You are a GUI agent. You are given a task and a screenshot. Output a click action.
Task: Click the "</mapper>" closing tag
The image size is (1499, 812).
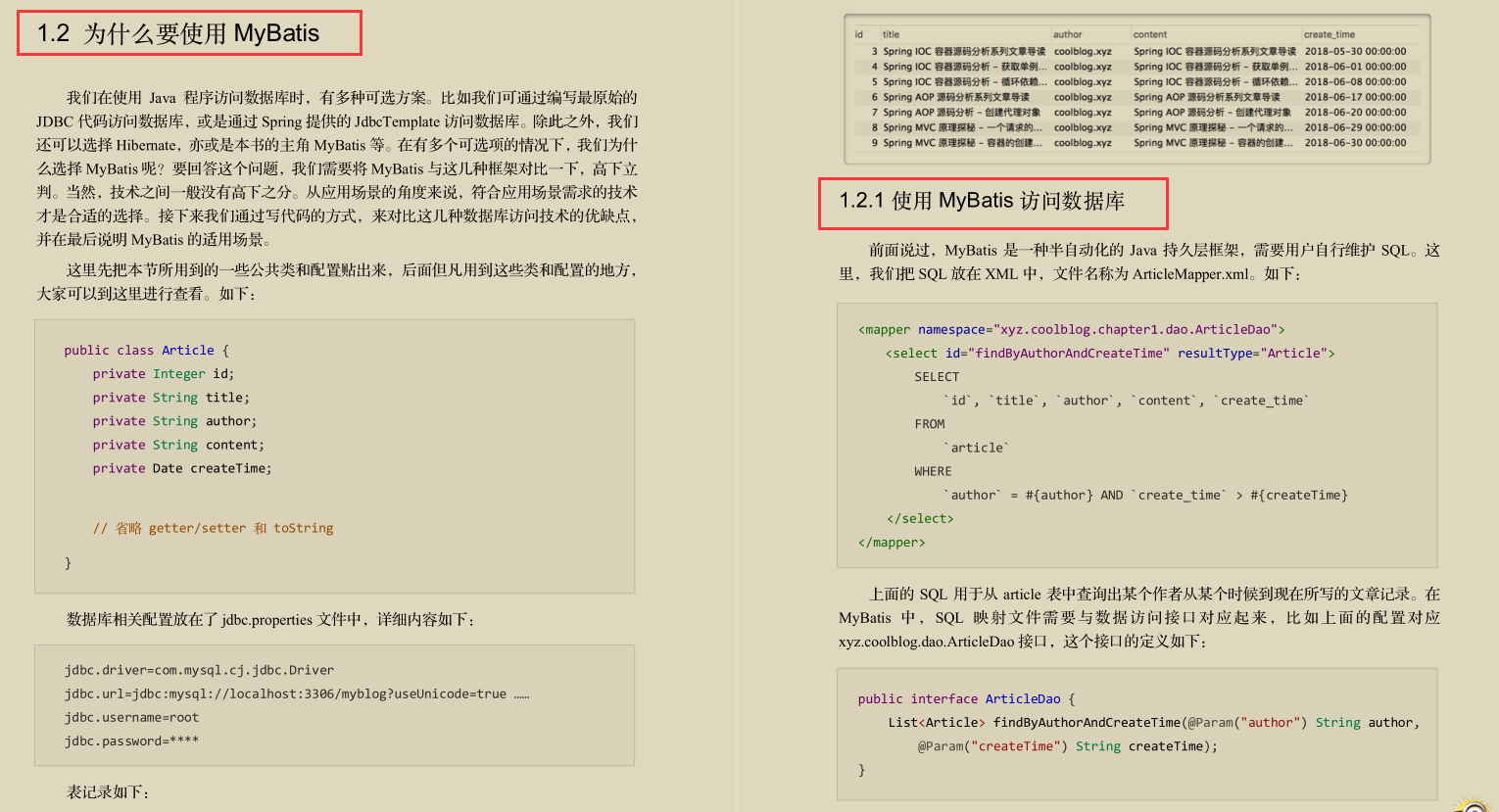click(x=892, y=542)
